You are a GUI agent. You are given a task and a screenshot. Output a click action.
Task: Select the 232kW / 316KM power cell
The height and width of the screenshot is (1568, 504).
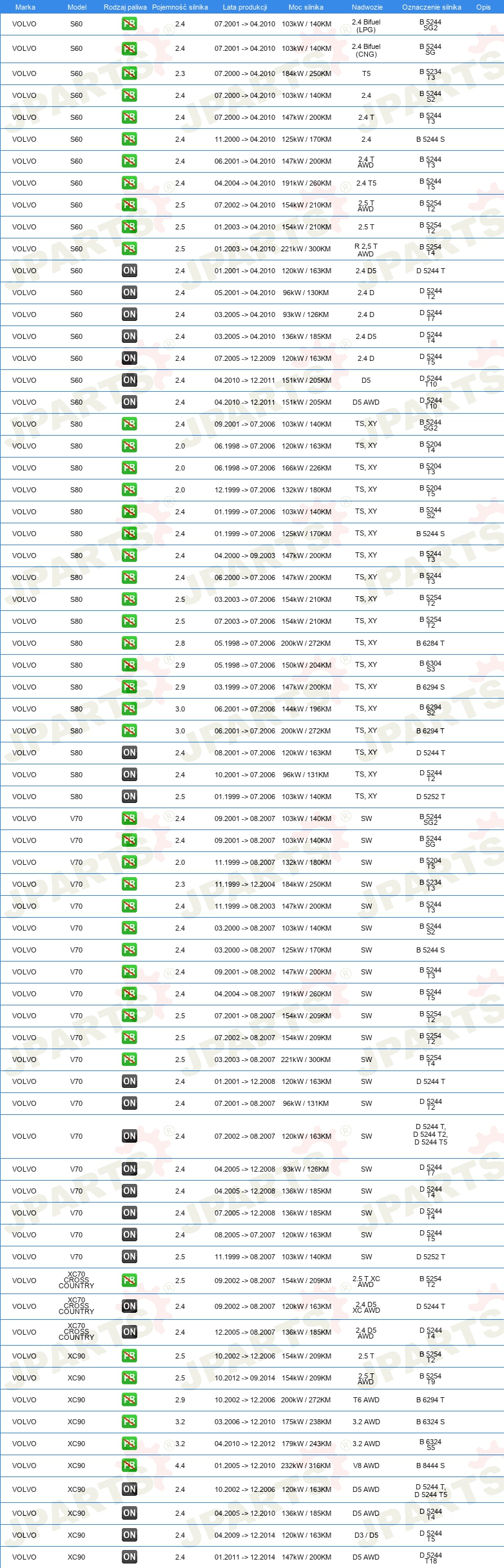tap(306, 1466)
